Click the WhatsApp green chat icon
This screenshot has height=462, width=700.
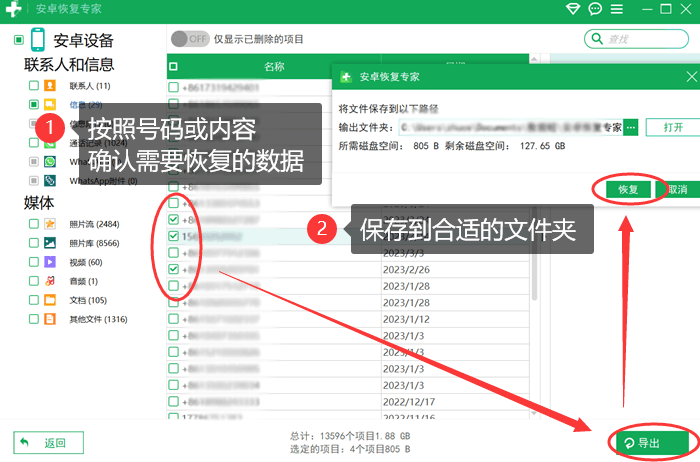(x=50, y=162)
